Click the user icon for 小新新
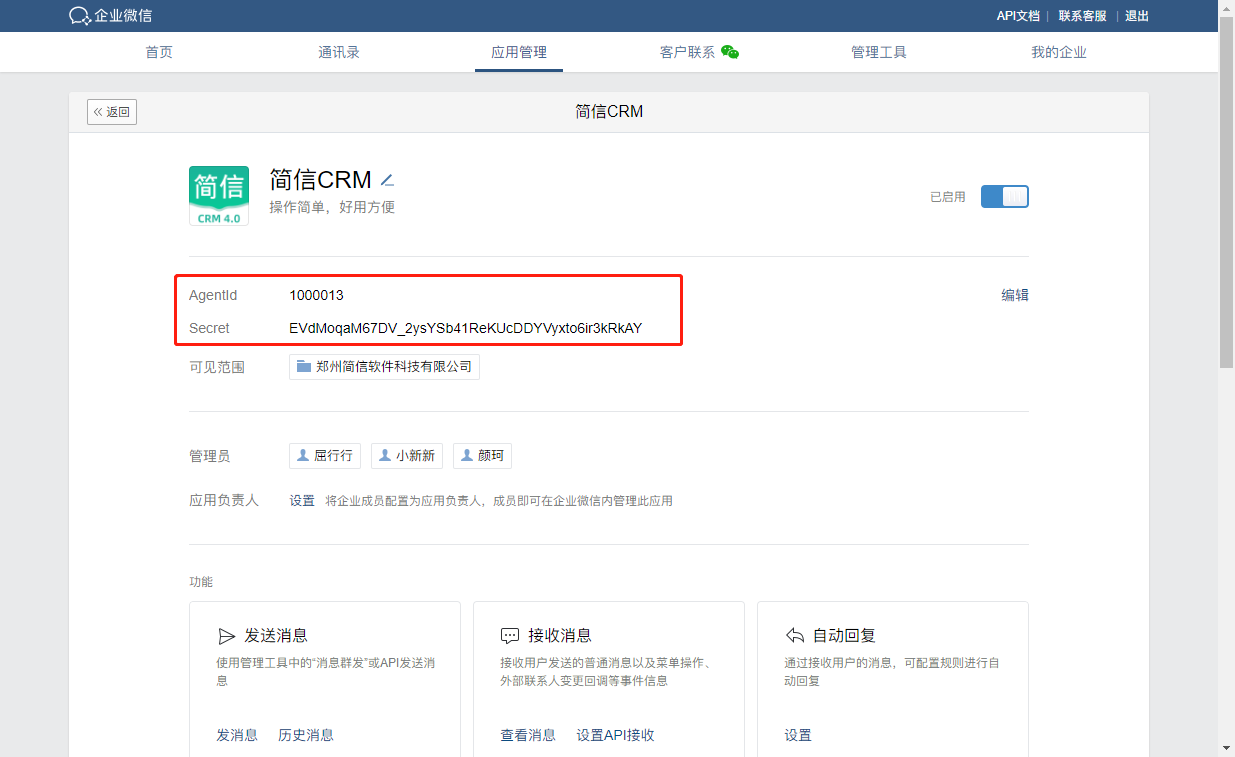This screenshot has height=757, width=1235. pos(385,455)
